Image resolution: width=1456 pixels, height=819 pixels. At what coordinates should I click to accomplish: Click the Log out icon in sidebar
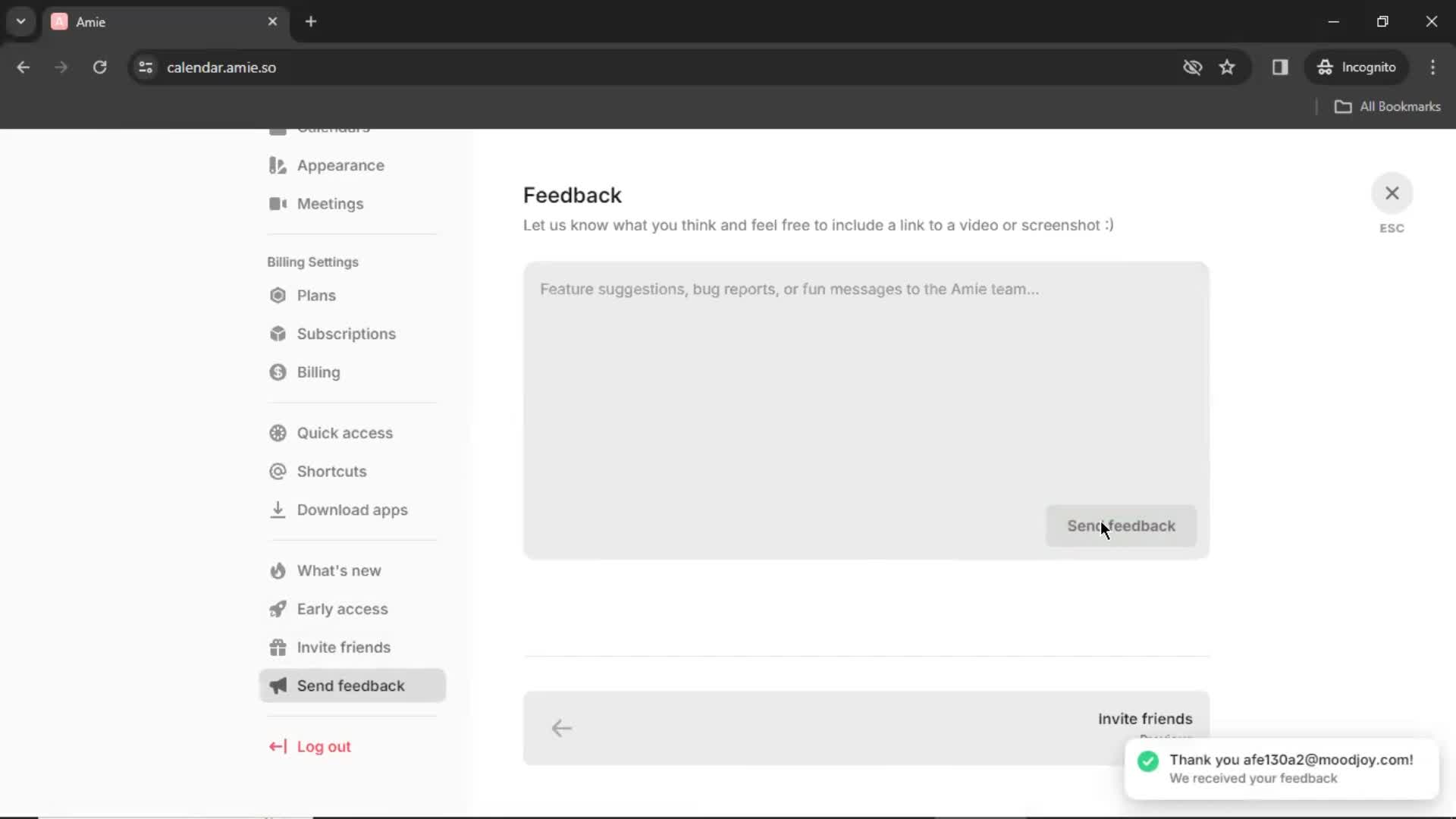277,746
